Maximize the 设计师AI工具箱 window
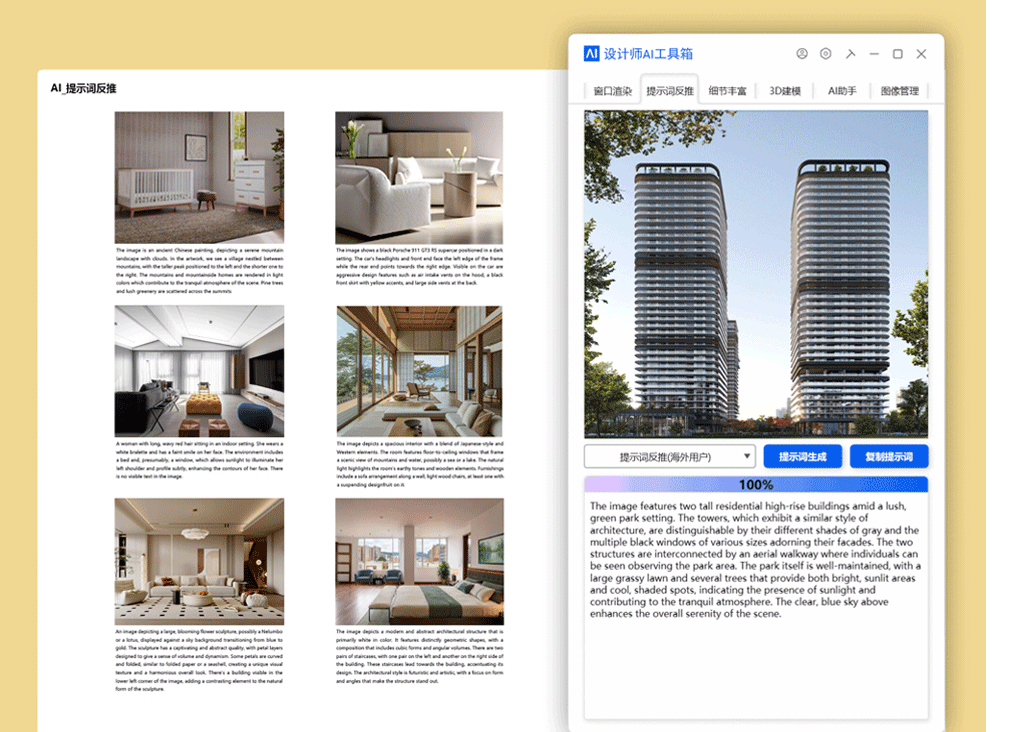Viewport: 1022px width, 732px height. click(x=898, y=53)
